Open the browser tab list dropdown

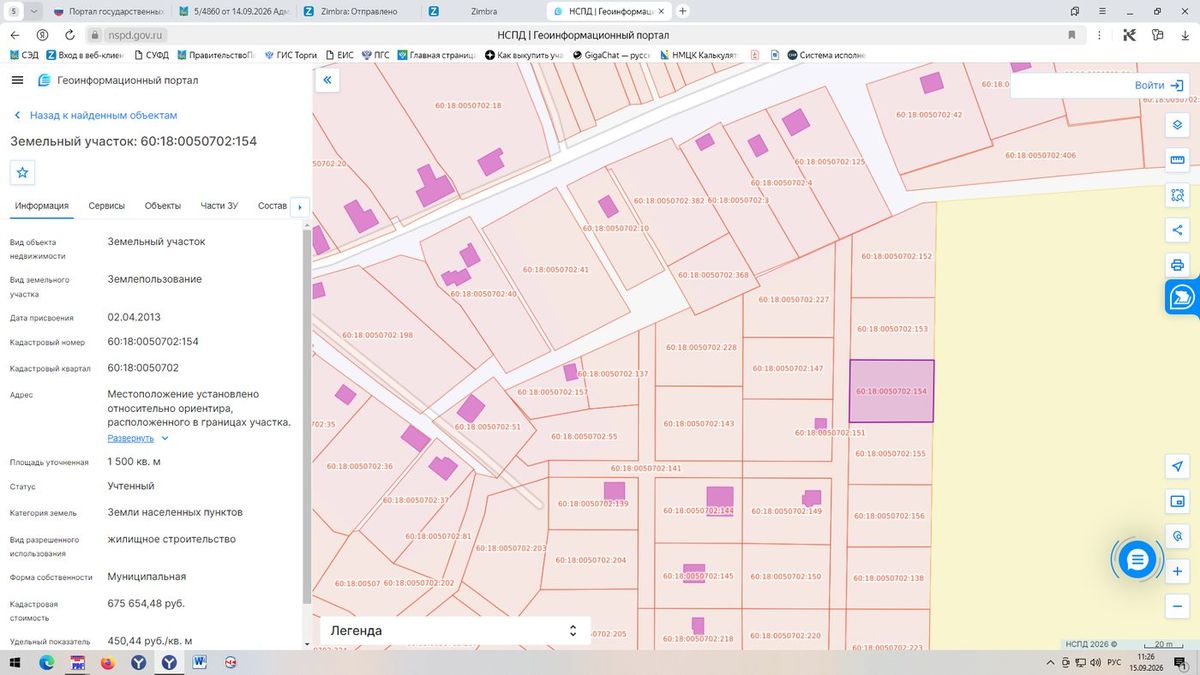point(35,11)
